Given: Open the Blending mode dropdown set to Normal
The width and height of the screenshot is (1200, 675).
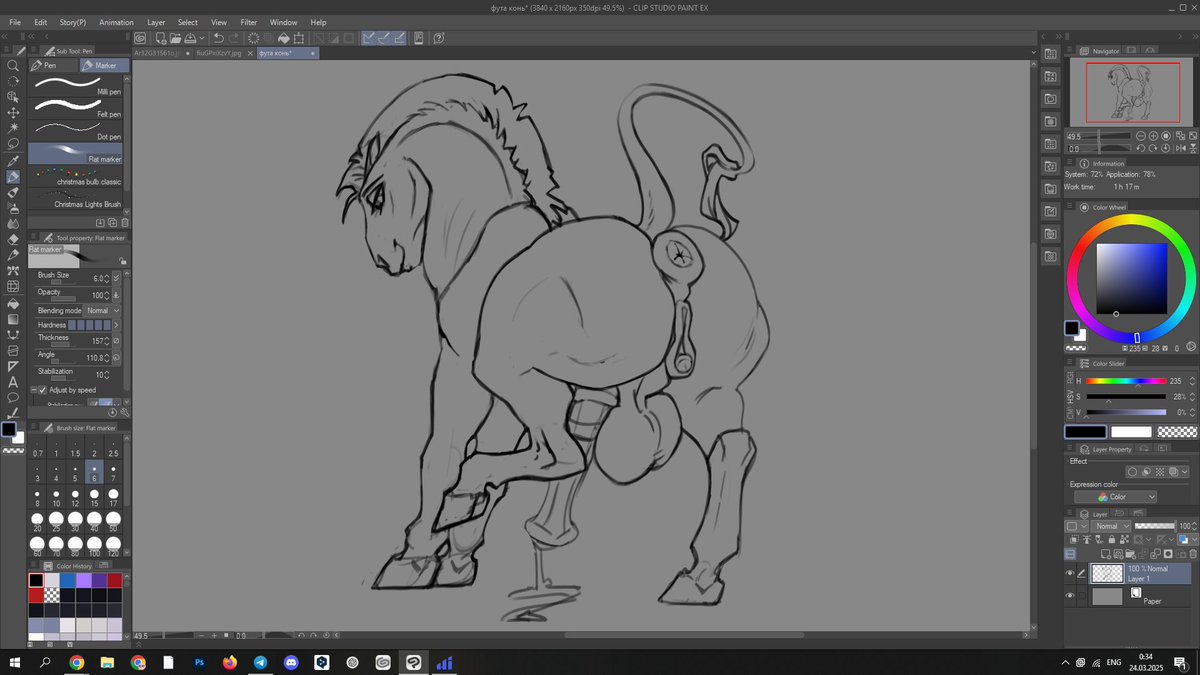Looking at the screenshot, I should [x=101, y=310].
